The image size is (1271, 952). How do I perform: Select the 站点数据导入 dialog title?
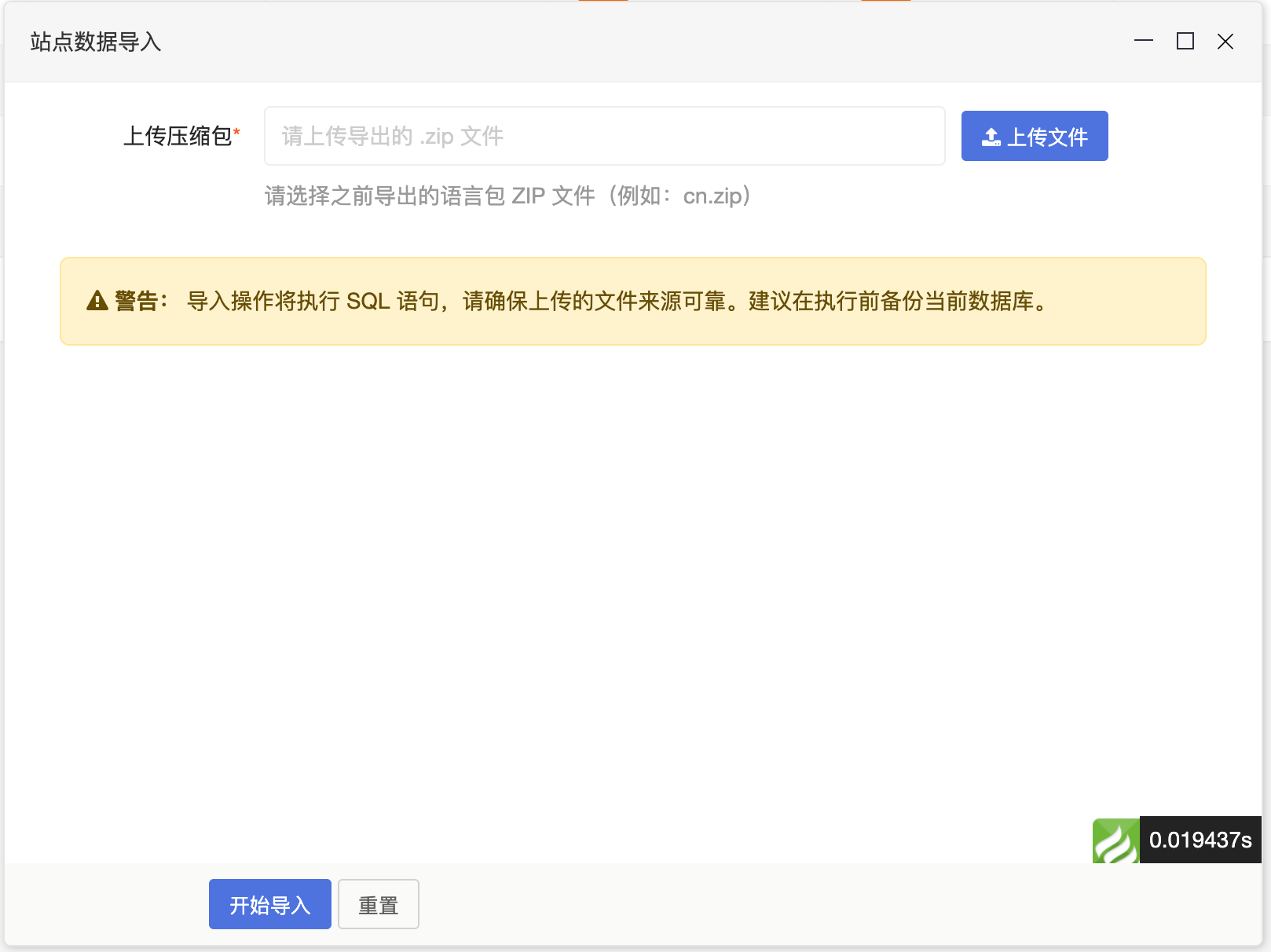pyautogui.click(x=94, y=43)
